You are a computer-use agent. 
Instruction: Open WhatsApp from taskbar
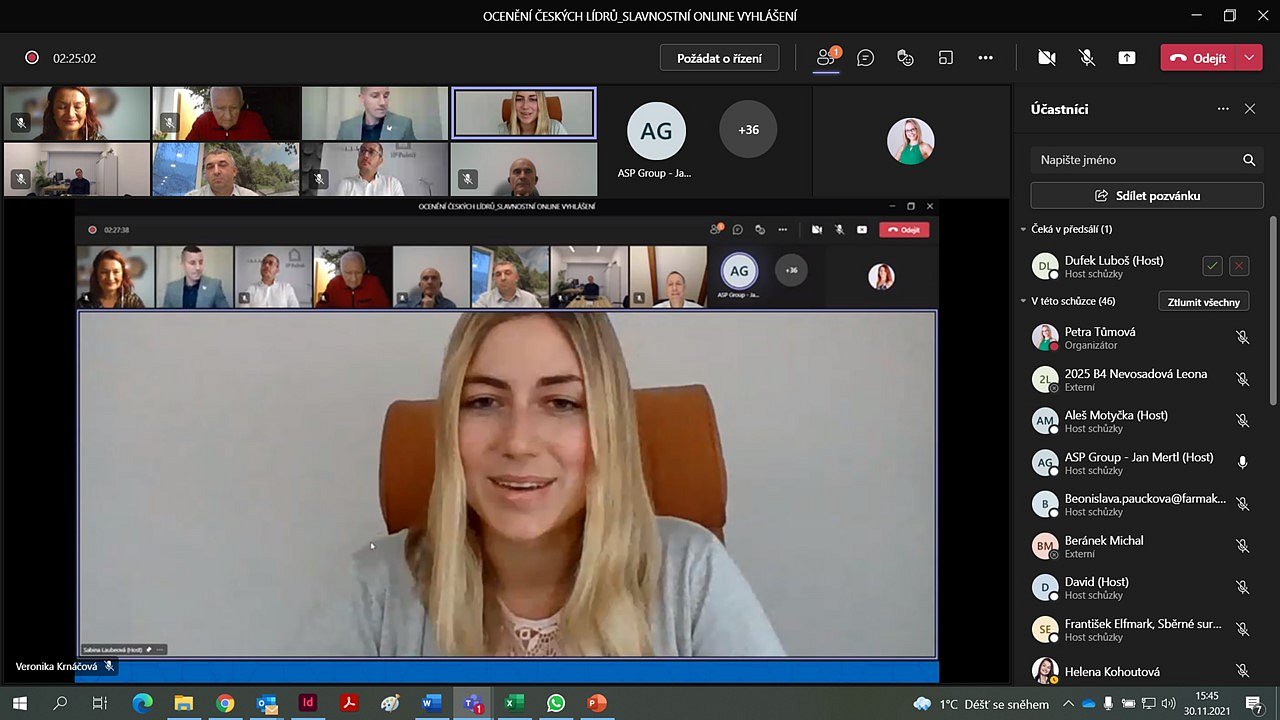pyautogui.click(x=556, y=703)
